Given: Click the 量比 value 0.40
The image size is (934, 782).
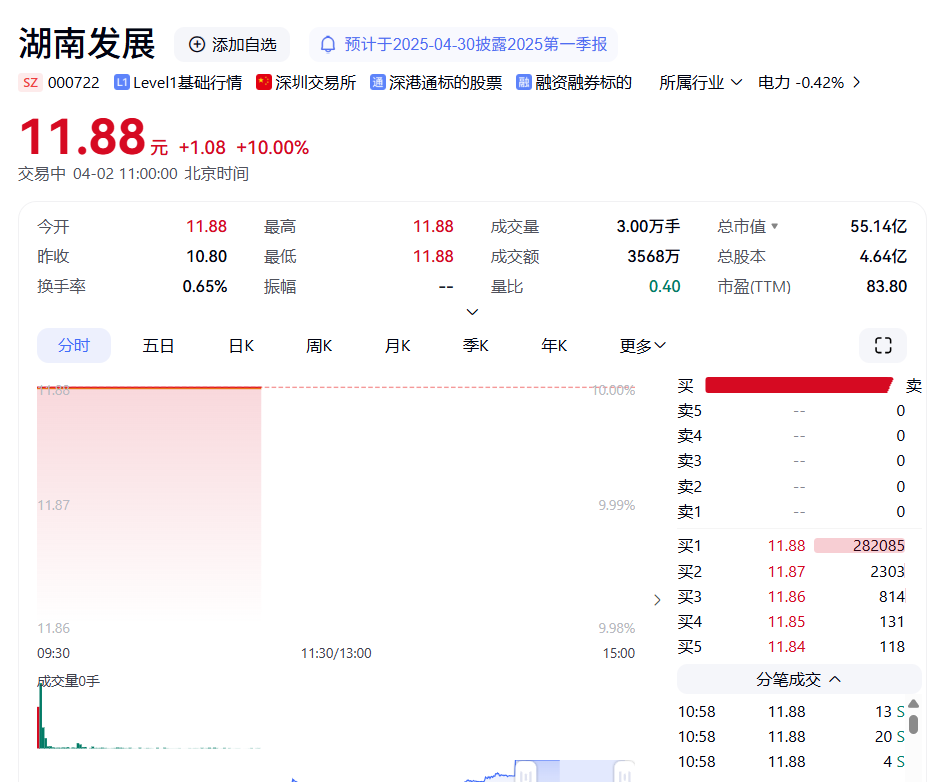Looking at the screenshot, I should [664, 286].
